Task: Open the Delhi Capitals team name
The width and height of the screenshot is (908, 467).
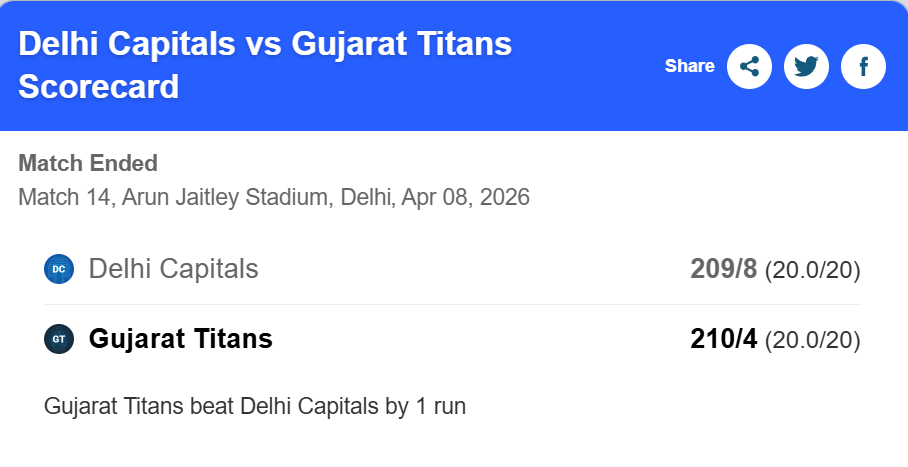Action: pos(173,269)
